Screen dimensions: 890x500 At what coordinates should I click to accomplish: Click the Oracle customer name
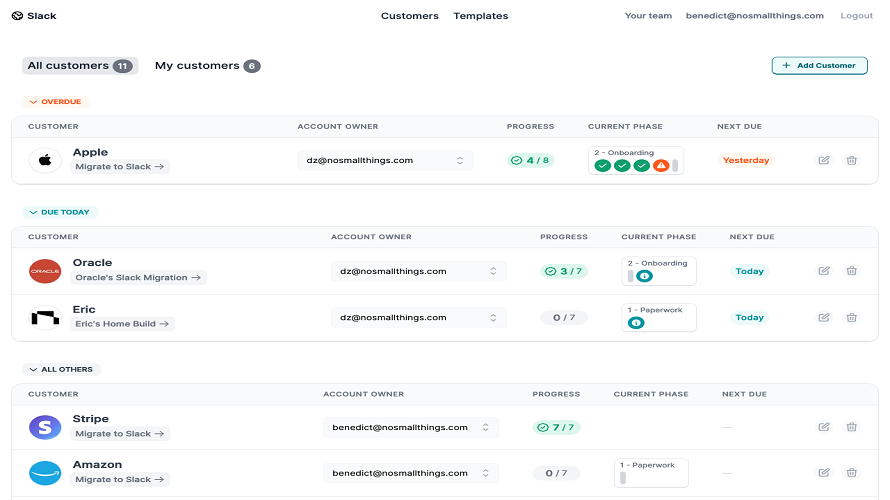tap(93, 263)
